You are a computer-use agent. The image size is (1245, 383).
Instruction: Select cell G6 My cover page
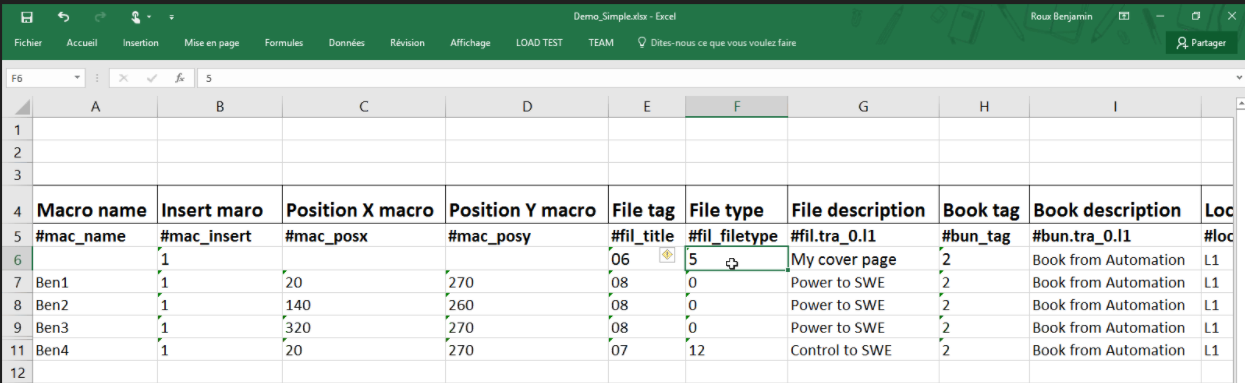pos(863,259)
